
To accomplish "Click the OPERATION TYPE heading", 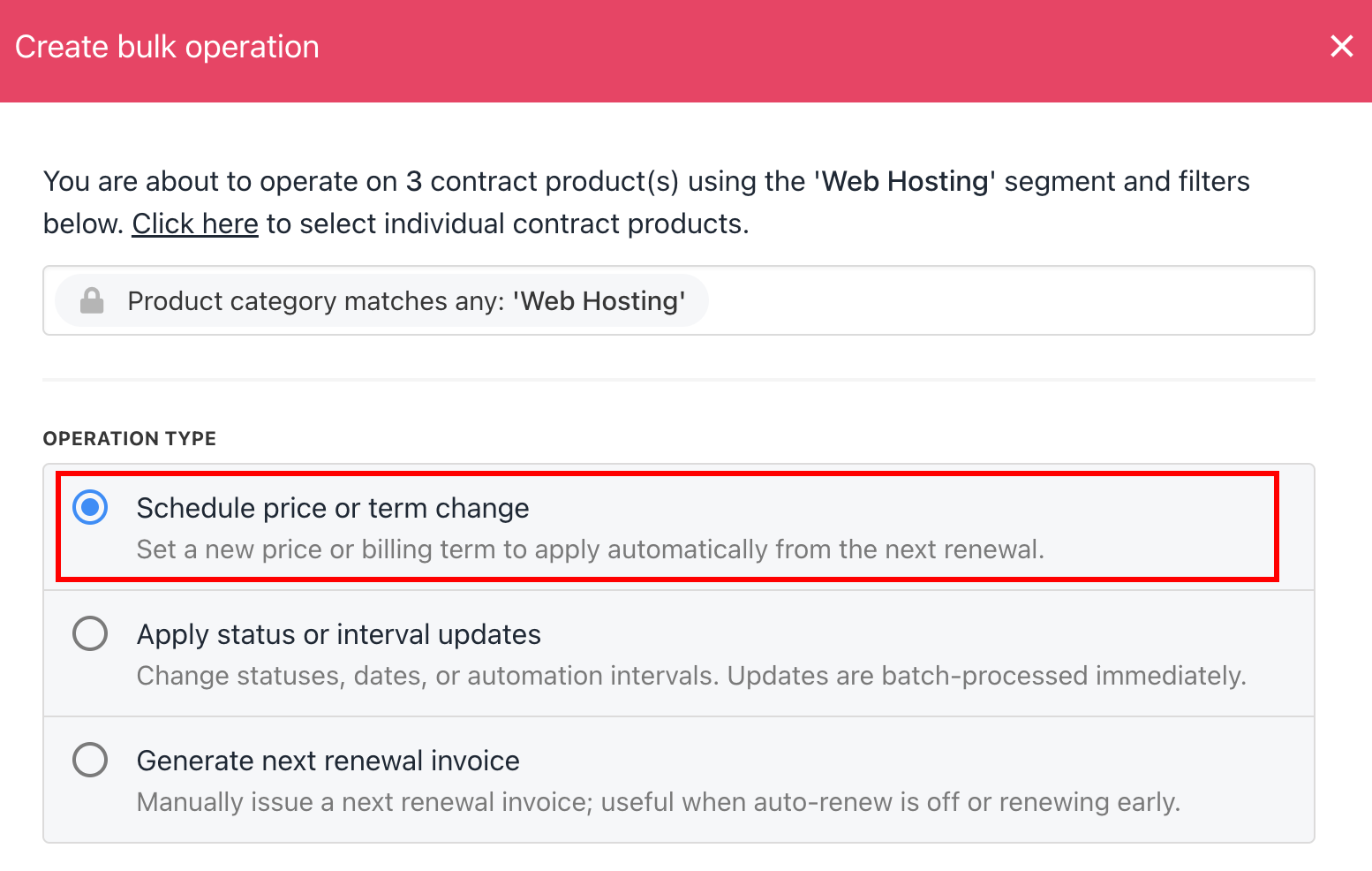I will coord(130,439).
